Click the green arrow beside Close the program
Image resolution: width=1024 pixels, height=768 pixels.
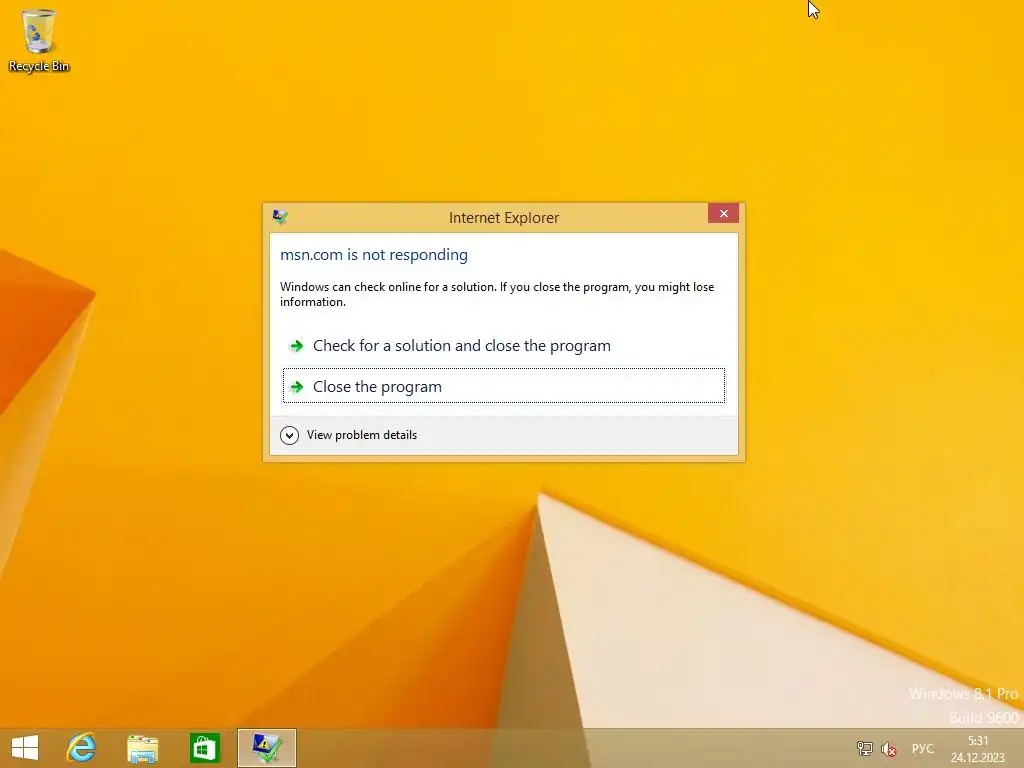(x=296, y=387)
